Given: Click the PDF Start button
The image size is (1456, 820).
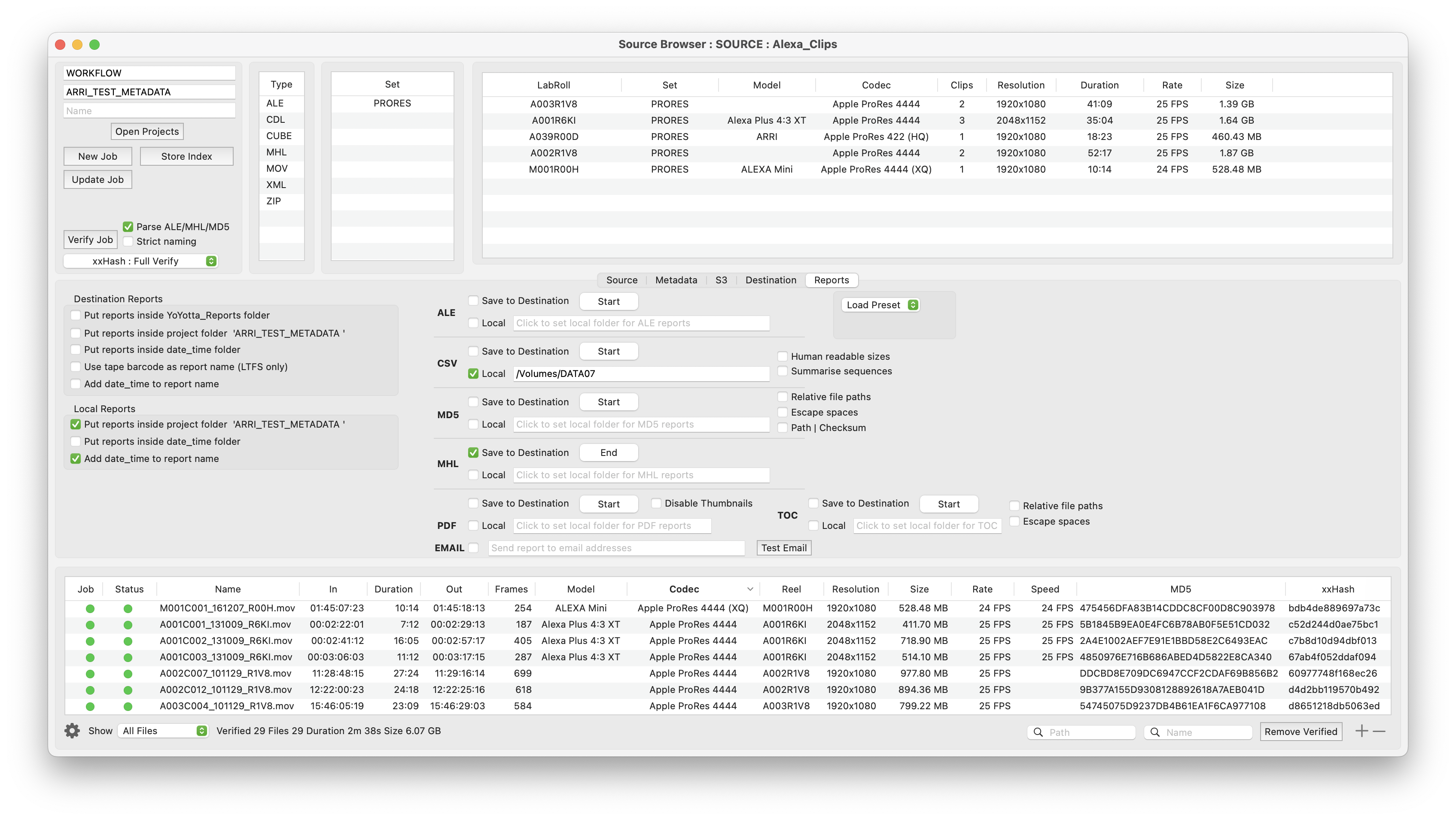Looking at the screenshot, I should tap(609, 504).
